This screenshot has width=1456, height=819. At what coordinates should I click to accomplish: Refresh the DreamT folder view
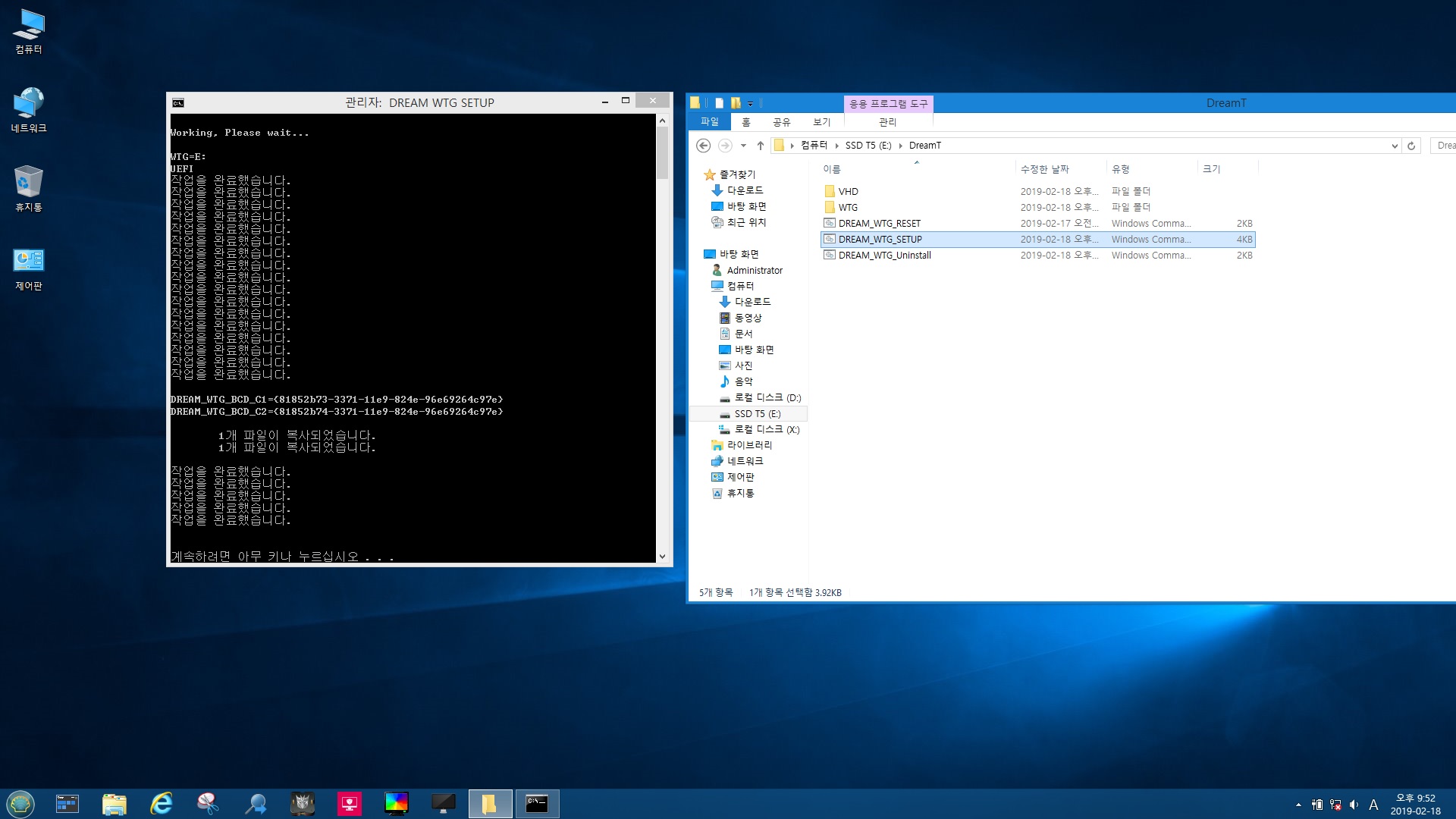[x=1411, y=146]
